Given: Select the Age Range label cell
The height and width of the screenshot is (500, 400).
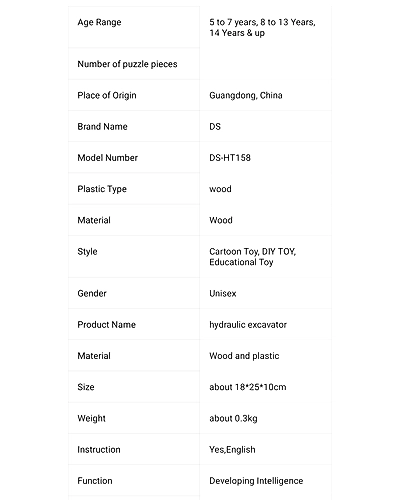Looking at the screenshot, I should (134, 27).
